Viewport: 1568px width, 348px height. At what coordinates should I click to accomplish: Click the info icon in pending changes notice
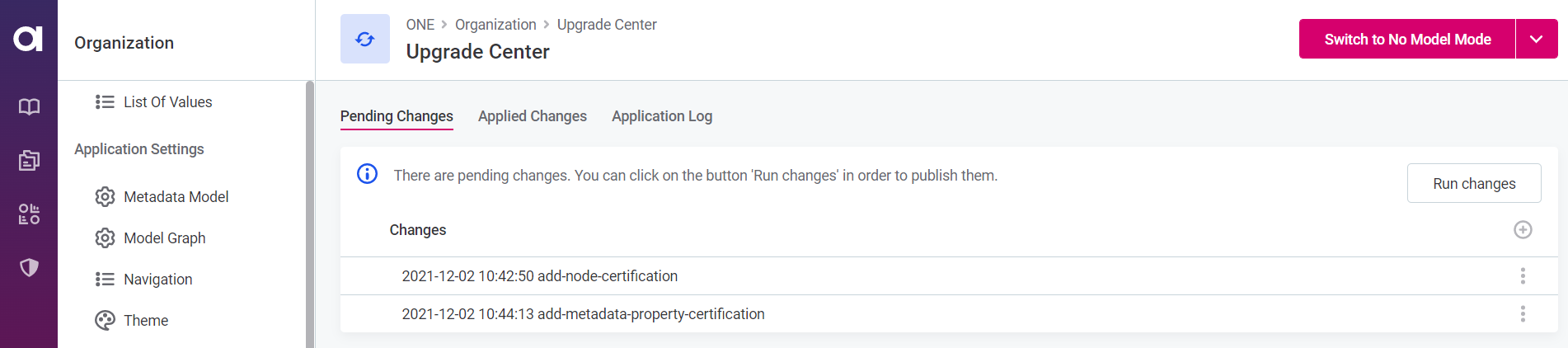pos(367,174)
